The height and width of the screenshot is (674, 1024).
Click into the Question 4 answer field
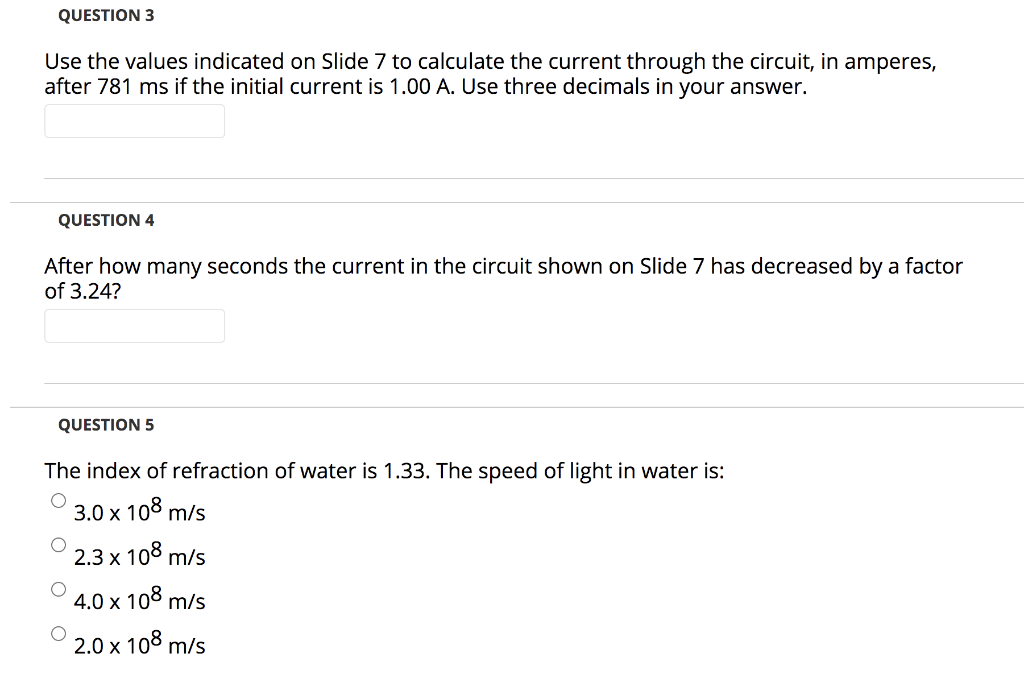pos(134,326)
